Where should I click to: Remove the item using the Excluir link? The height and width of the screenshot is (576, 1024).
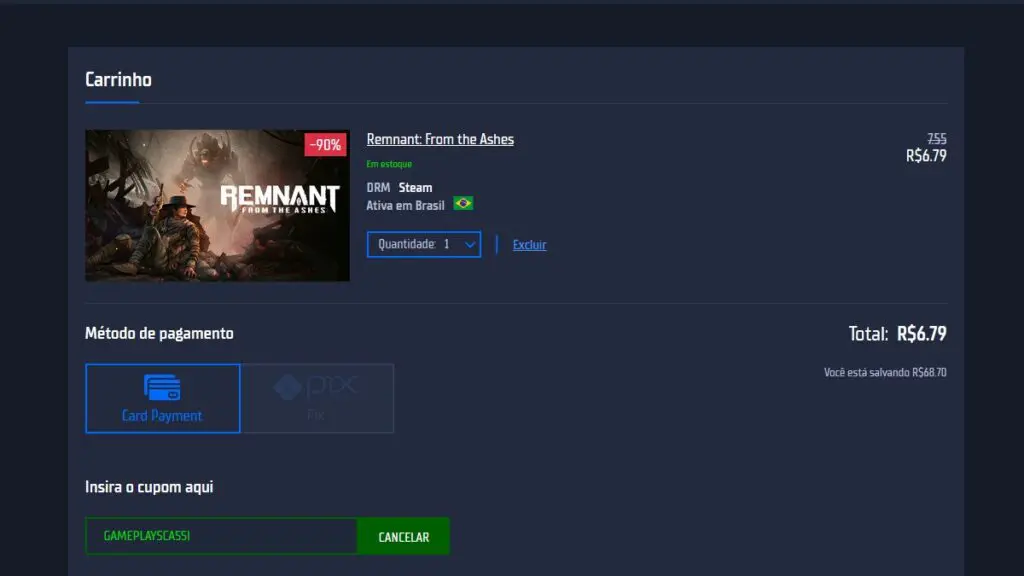[x=529, y=245]
